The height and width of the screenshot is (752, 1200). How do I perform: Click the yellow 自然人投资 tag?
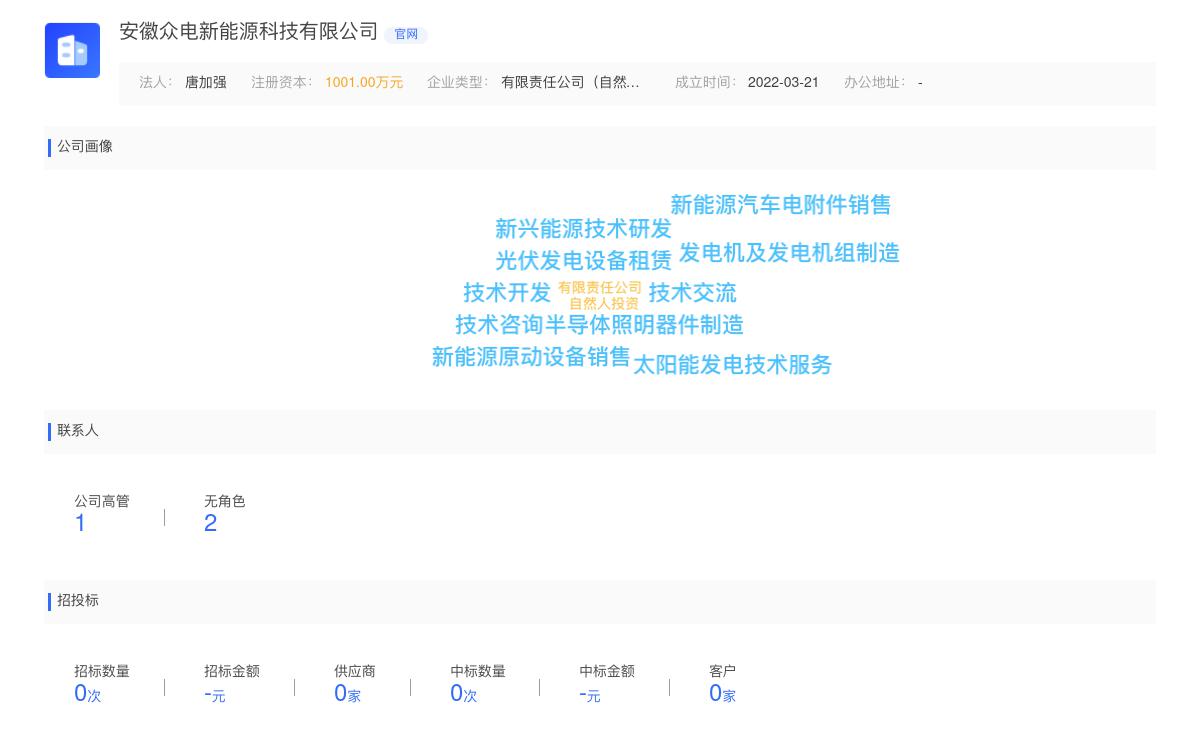604,304
